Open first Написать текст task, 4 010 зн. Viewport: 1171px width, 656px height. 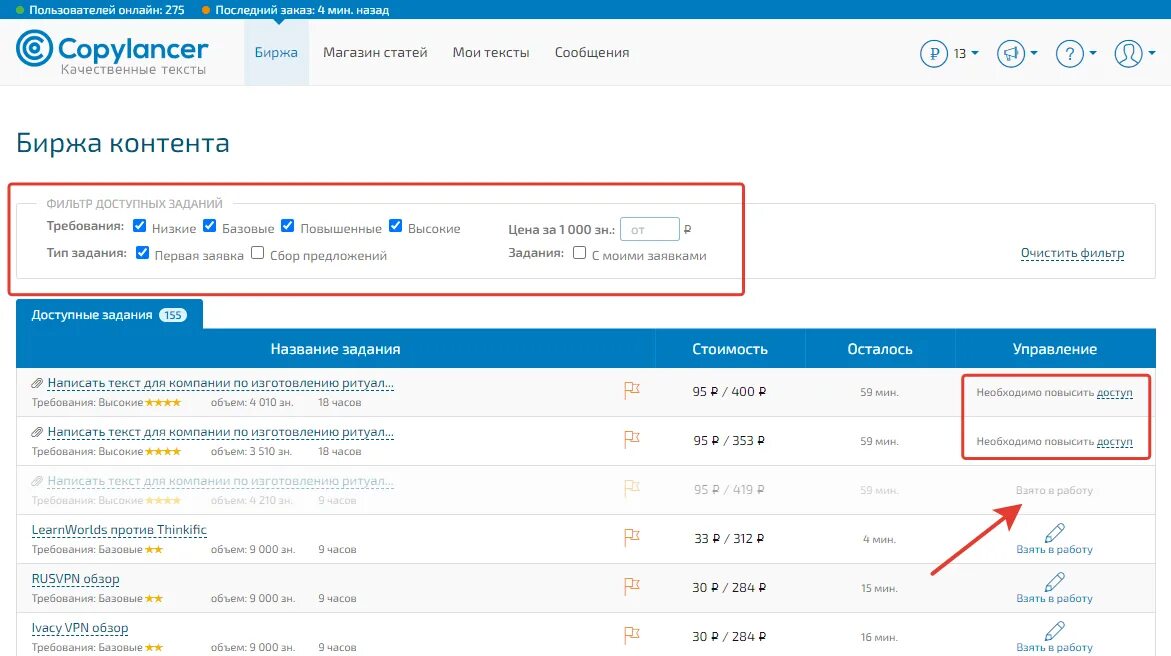pos(220,383)
